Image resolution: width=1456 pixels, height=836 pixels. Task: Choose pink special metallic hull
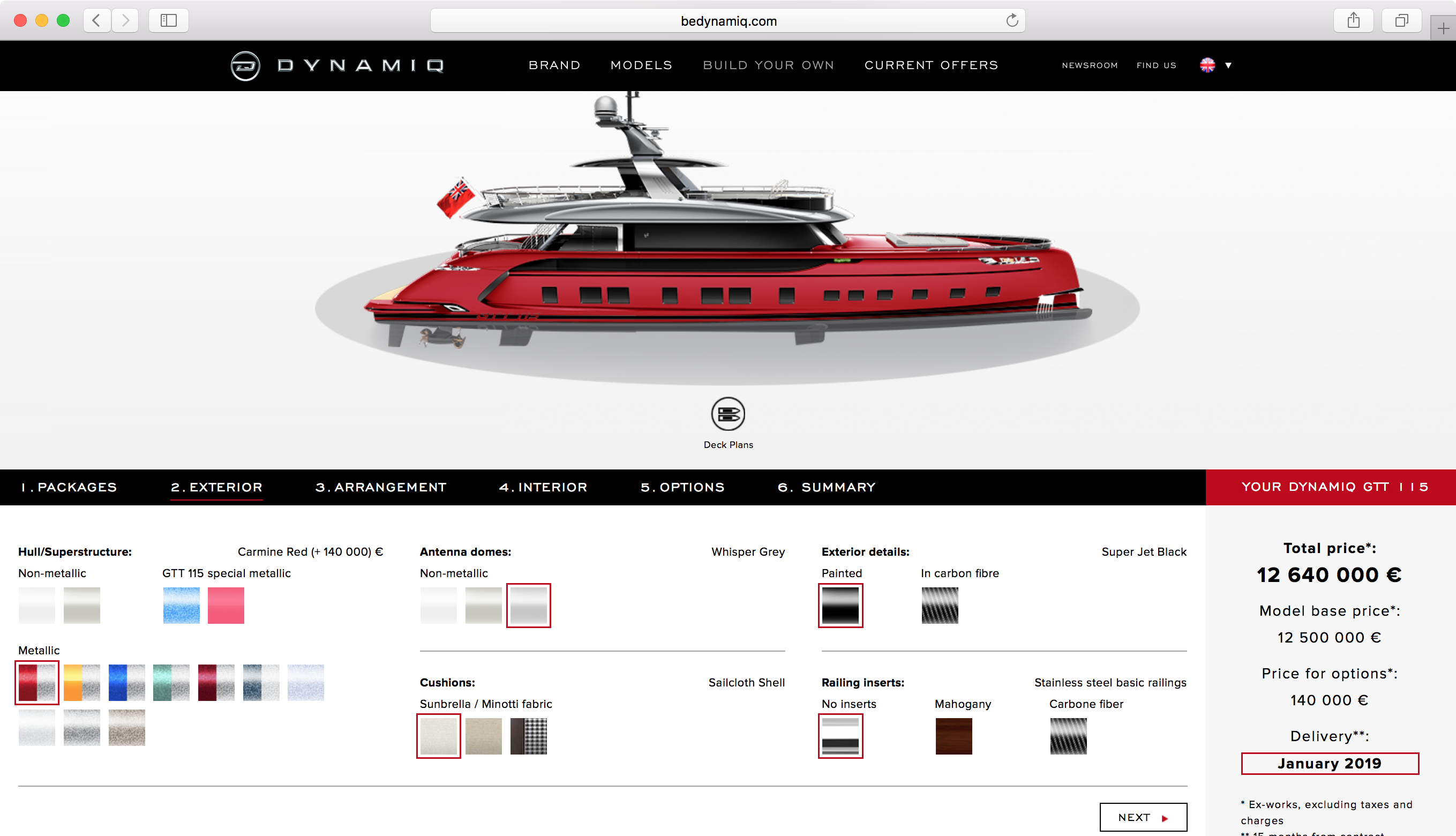(x=226, y=605)
